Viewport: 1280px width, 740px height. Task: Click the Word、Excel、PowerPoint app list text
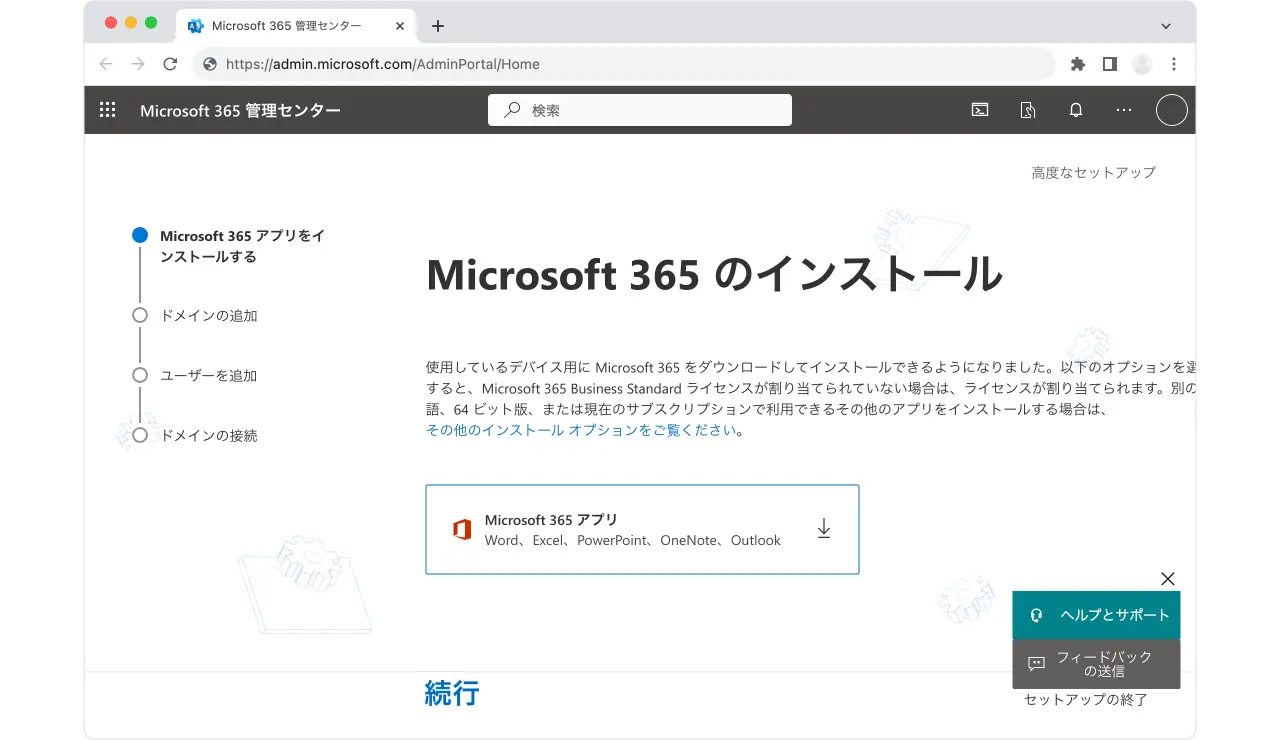tap(633, 540)
